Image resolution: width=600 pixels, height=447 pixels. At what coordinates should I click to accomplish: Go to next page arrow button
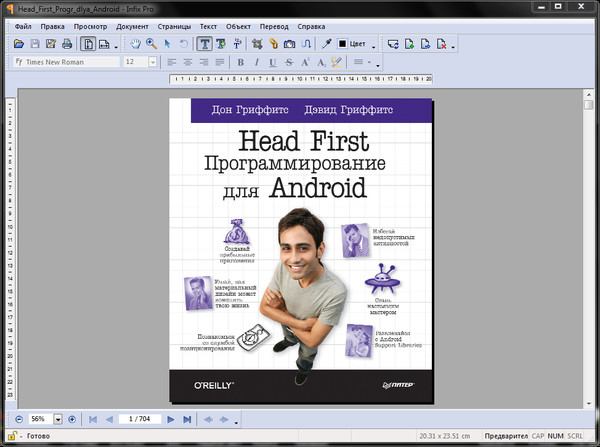click(171, 418)
